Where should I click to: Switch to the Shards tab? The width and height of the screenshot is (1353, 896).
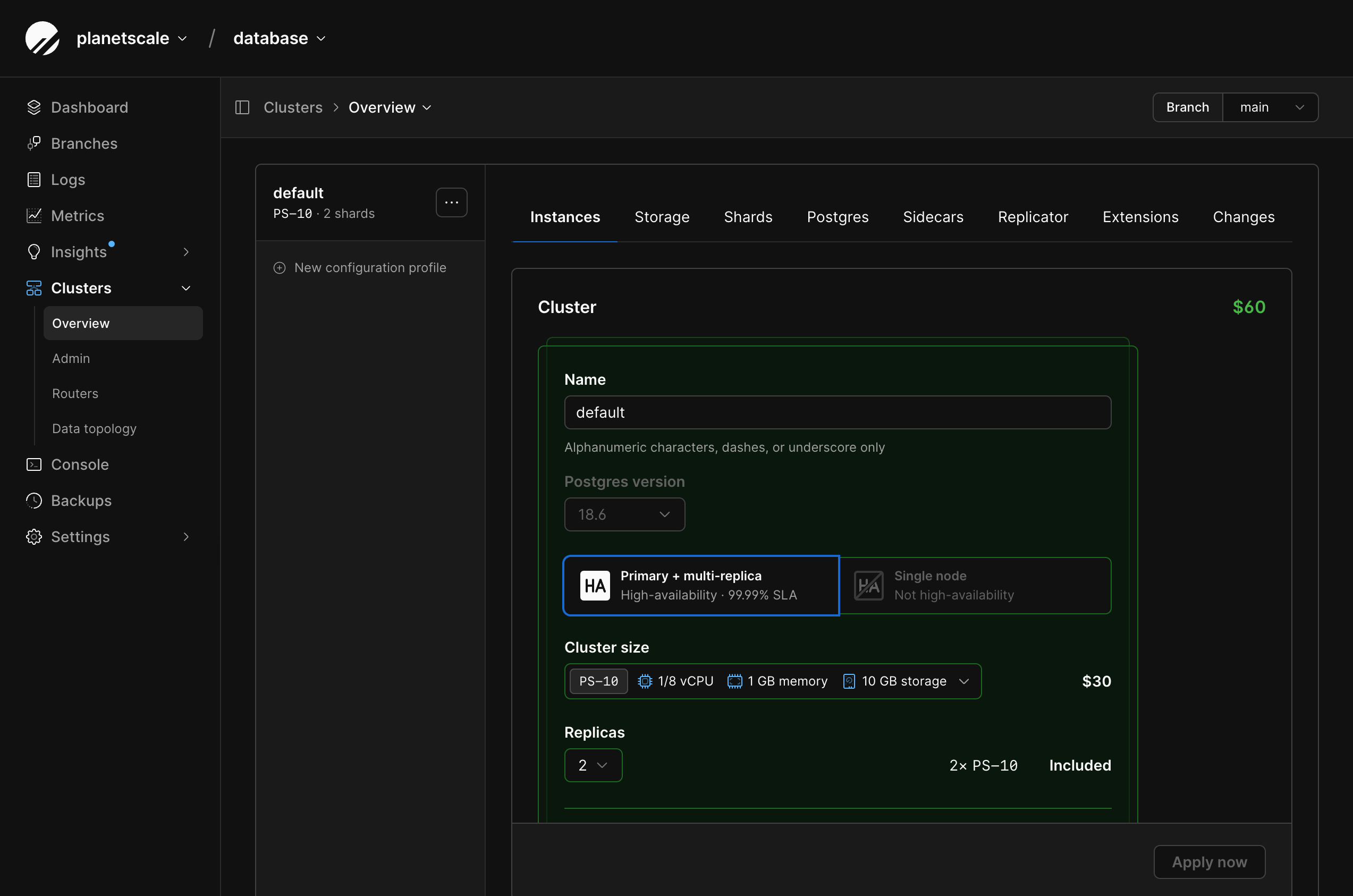click(748, 217)
